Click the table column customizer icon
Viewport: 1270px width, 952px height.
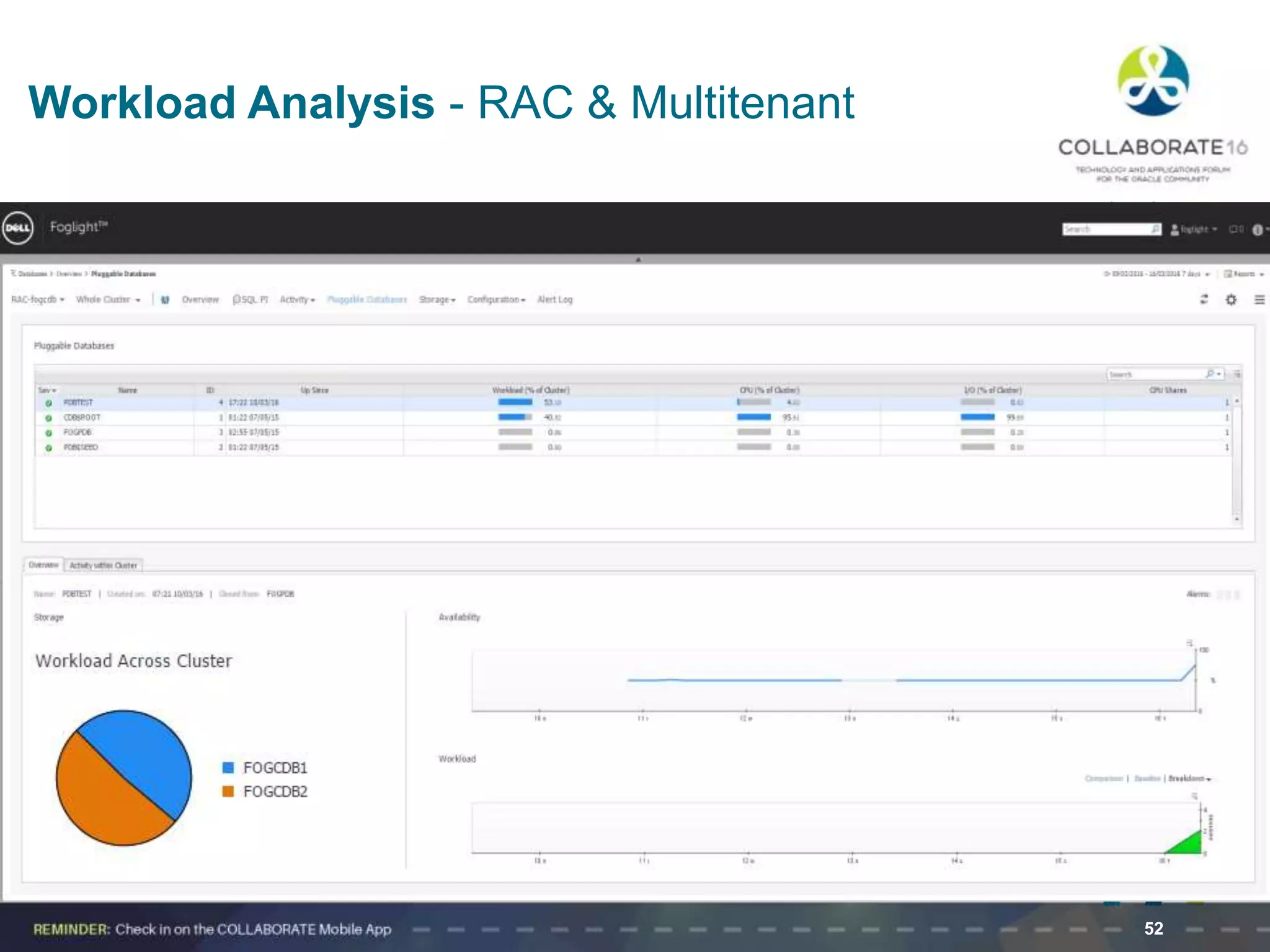1237,374
